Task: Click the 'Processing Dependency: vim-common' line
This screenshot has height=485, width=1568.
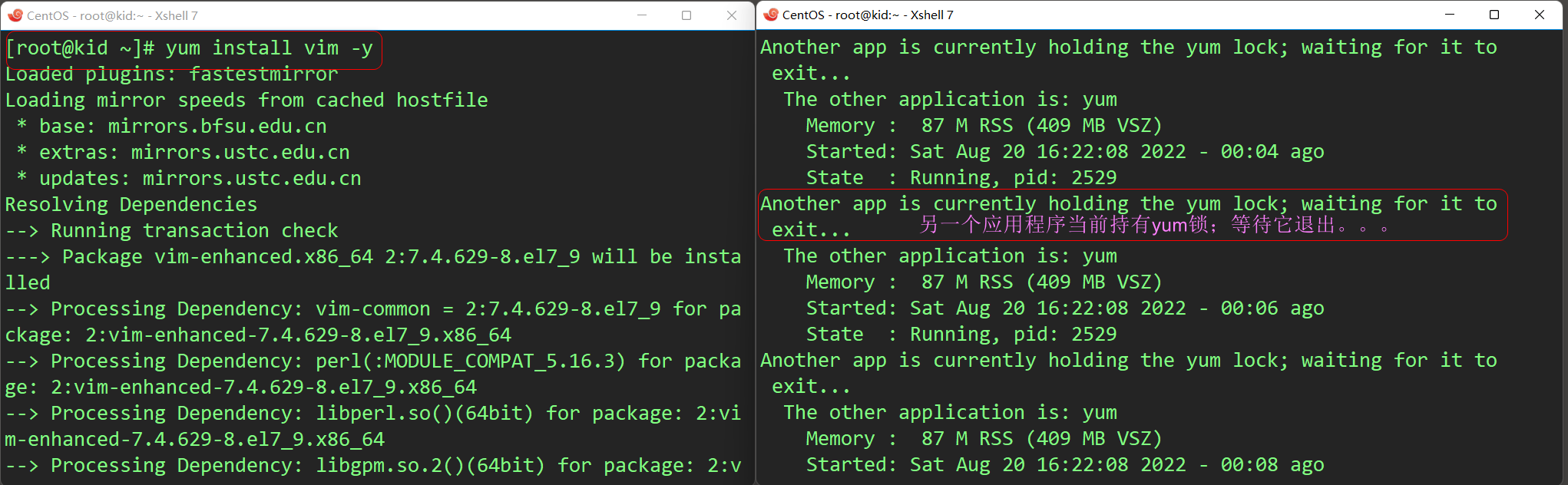Action: click(x=373, y=309)
